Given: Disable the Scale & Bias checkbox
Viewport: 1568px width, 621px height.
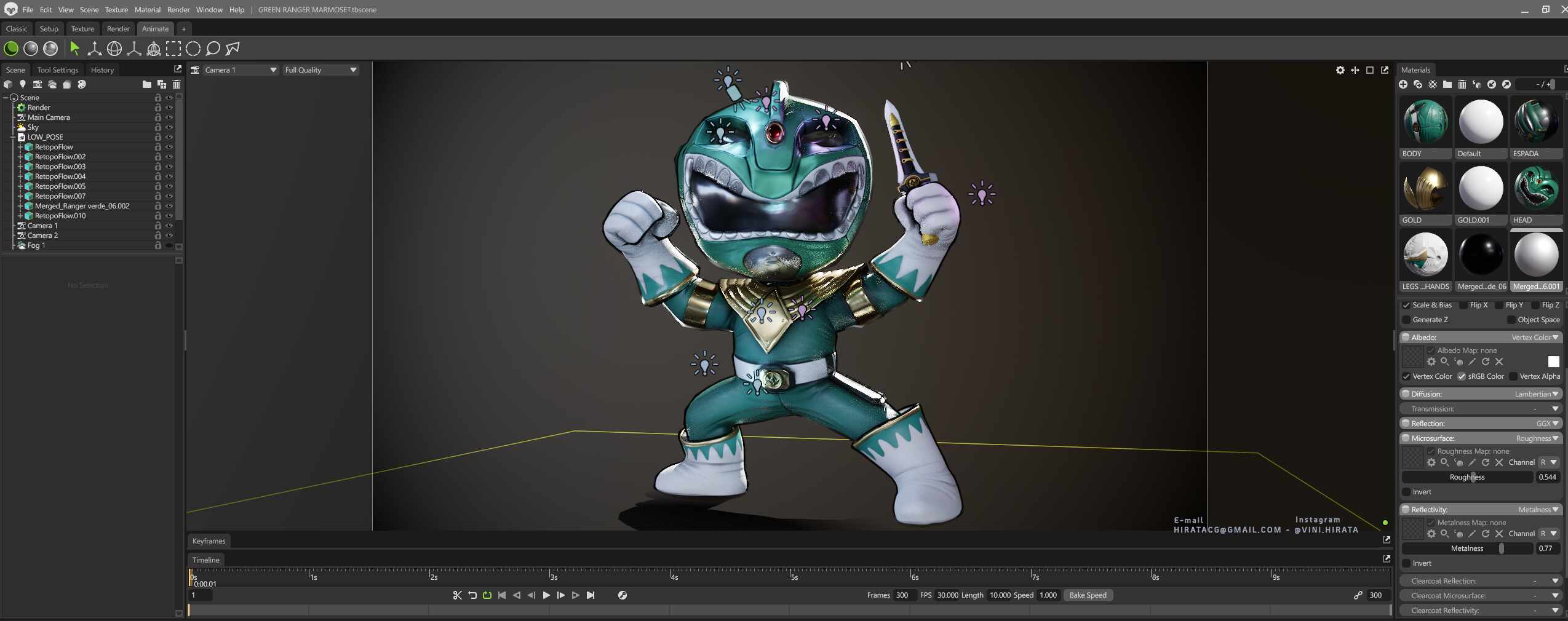Looking at the screenshot, I should click(x=1406, y=305).
